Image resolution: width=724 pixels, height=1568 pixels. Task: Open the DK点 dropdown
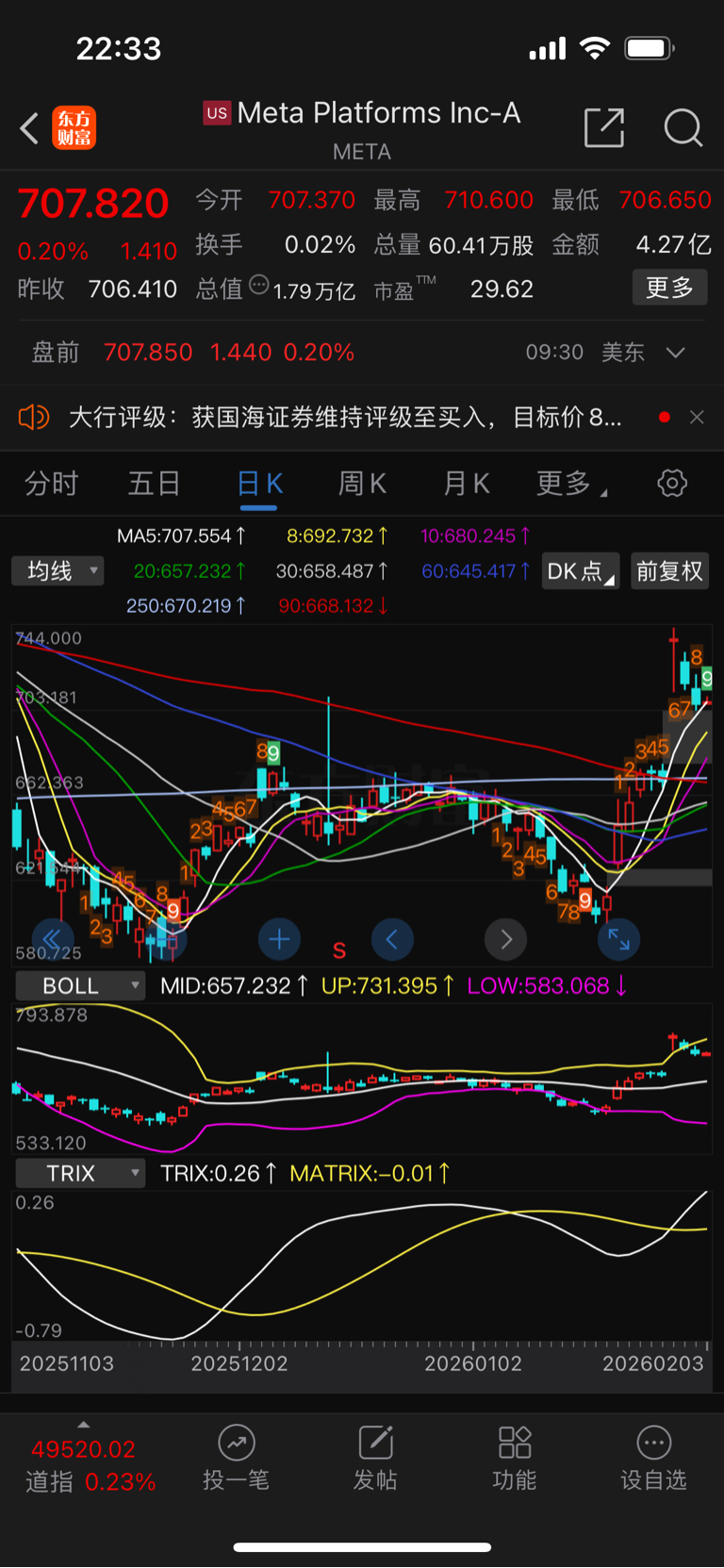pos(581,571)
